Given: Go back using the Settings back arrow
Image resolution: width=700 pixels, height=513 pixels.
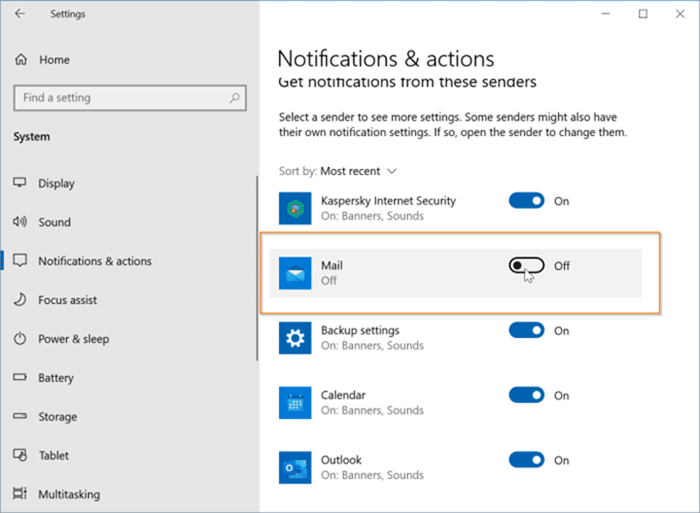Looking at the screenshot, I should click(x=20, y=14).
